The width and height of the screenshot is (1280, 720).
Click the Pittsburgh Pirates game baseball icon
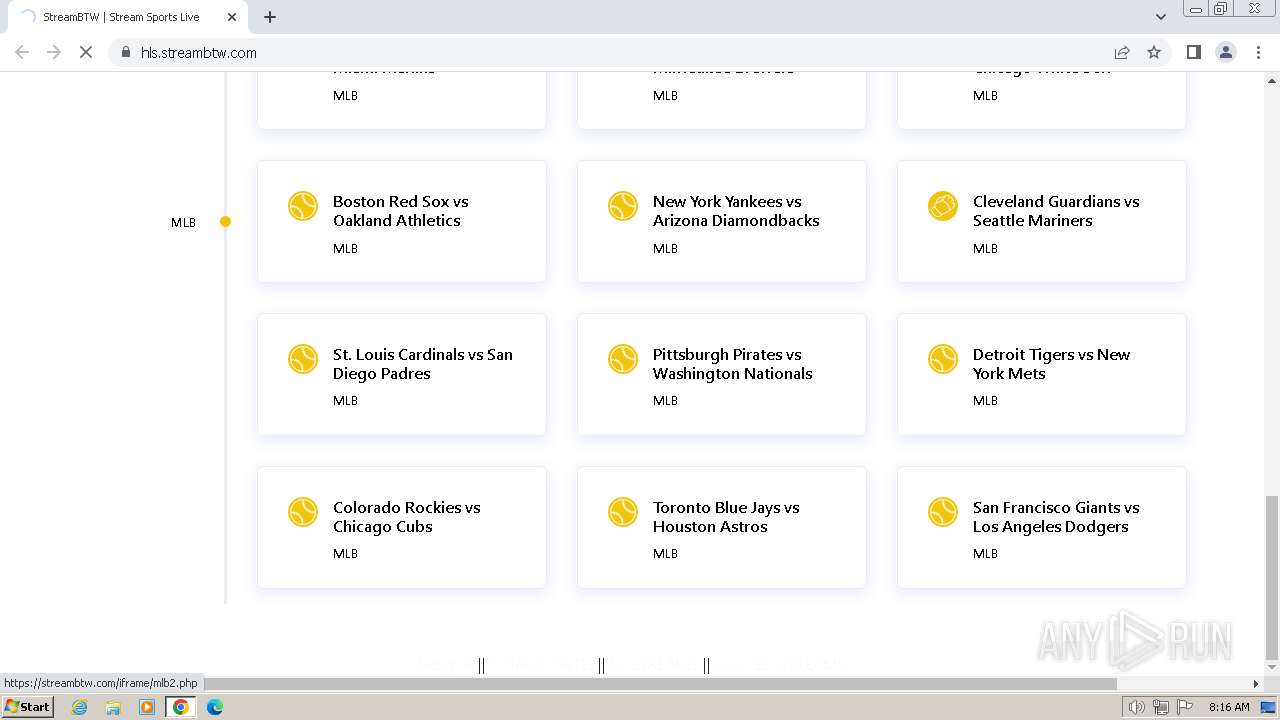point(623,359)
